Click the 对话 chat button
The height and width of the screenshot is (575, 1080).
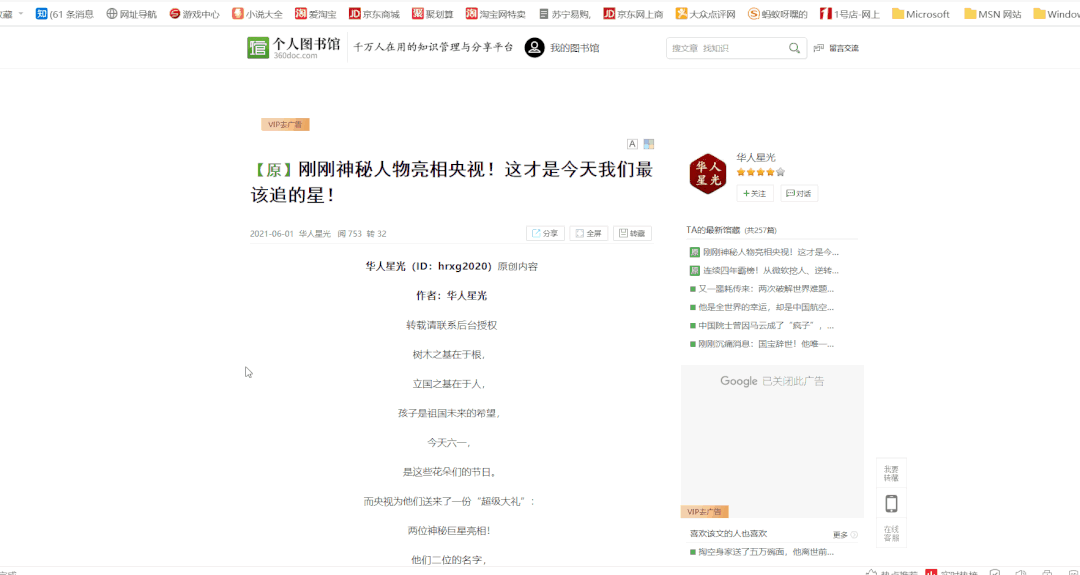coord(799,194)
